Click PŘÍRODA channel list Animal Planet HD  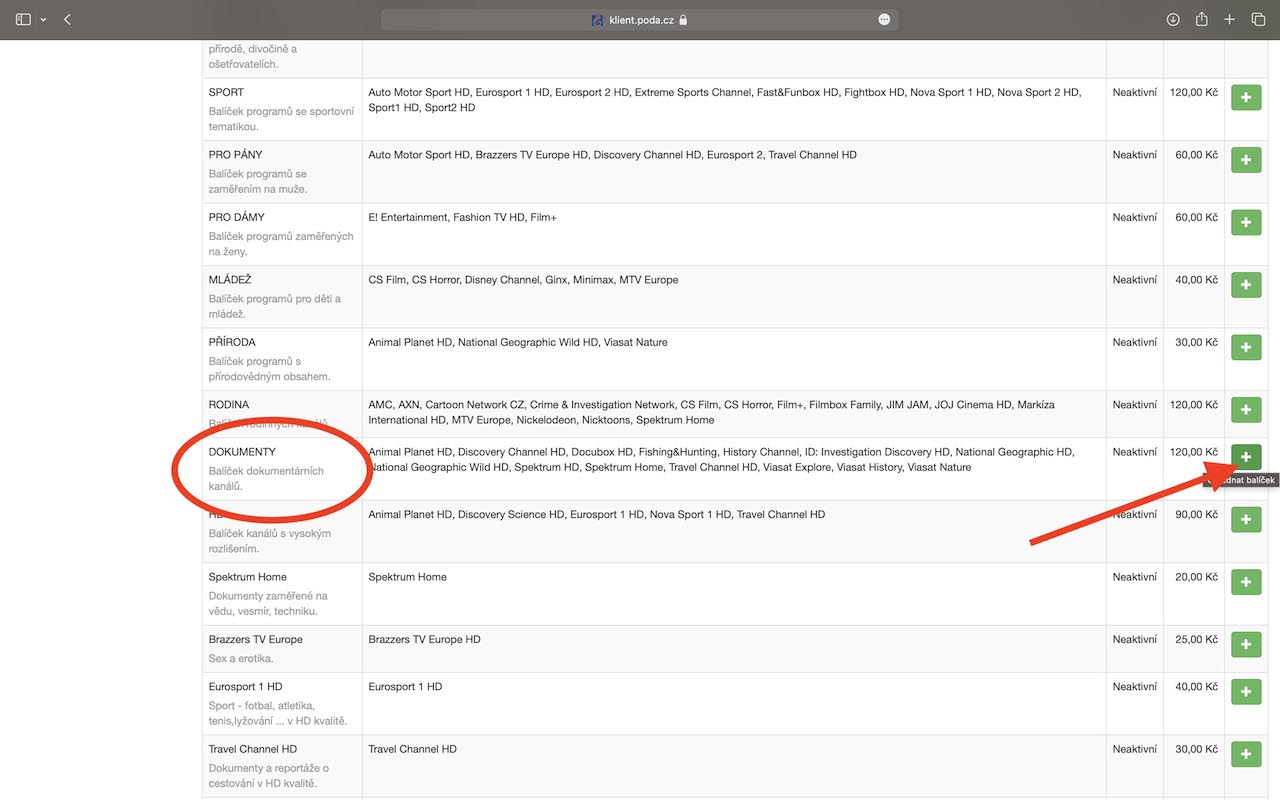(518, 342)
